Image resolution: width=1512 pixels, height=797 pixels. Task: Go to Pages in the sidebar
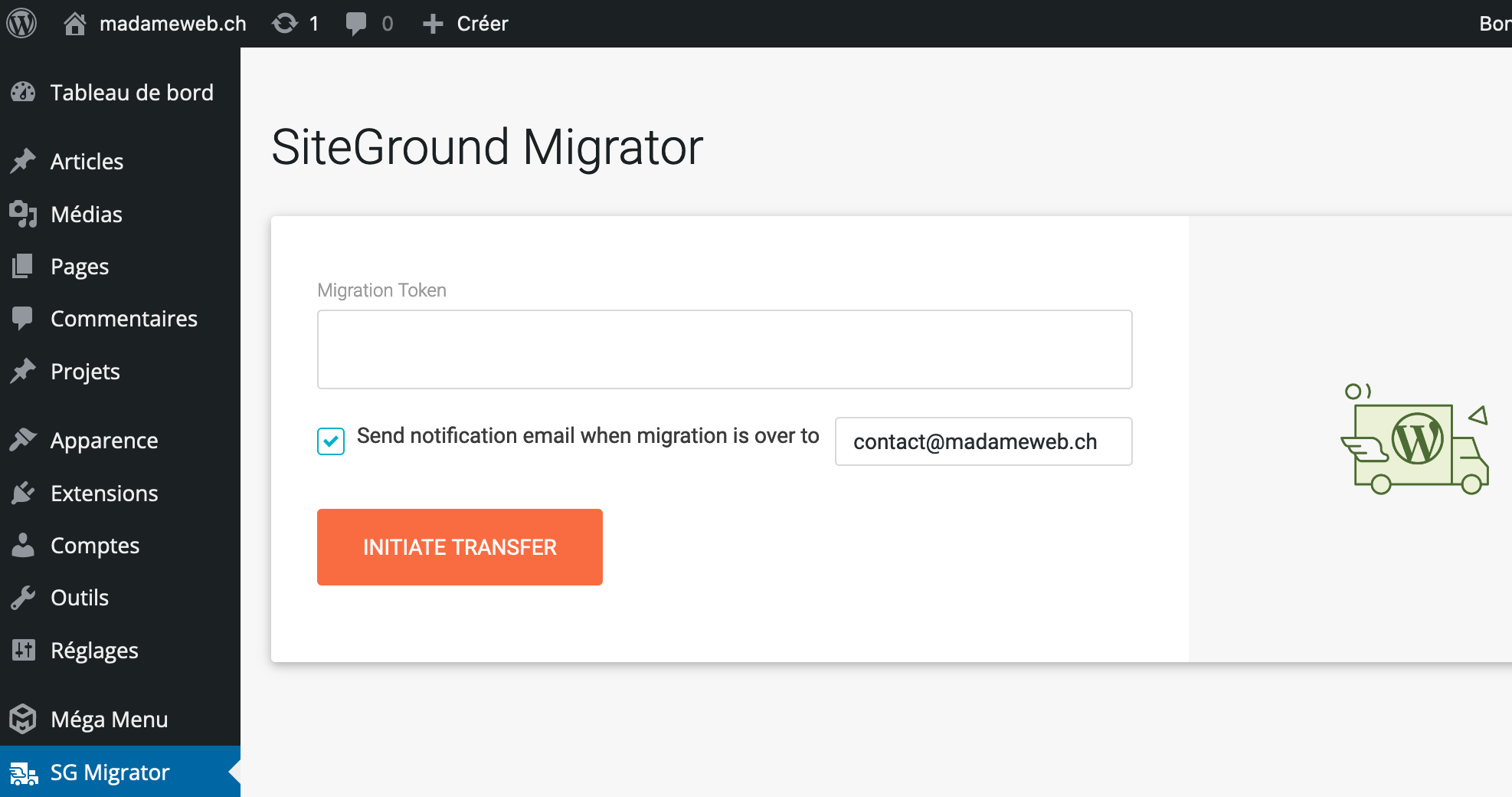click(x=80, y=267)
